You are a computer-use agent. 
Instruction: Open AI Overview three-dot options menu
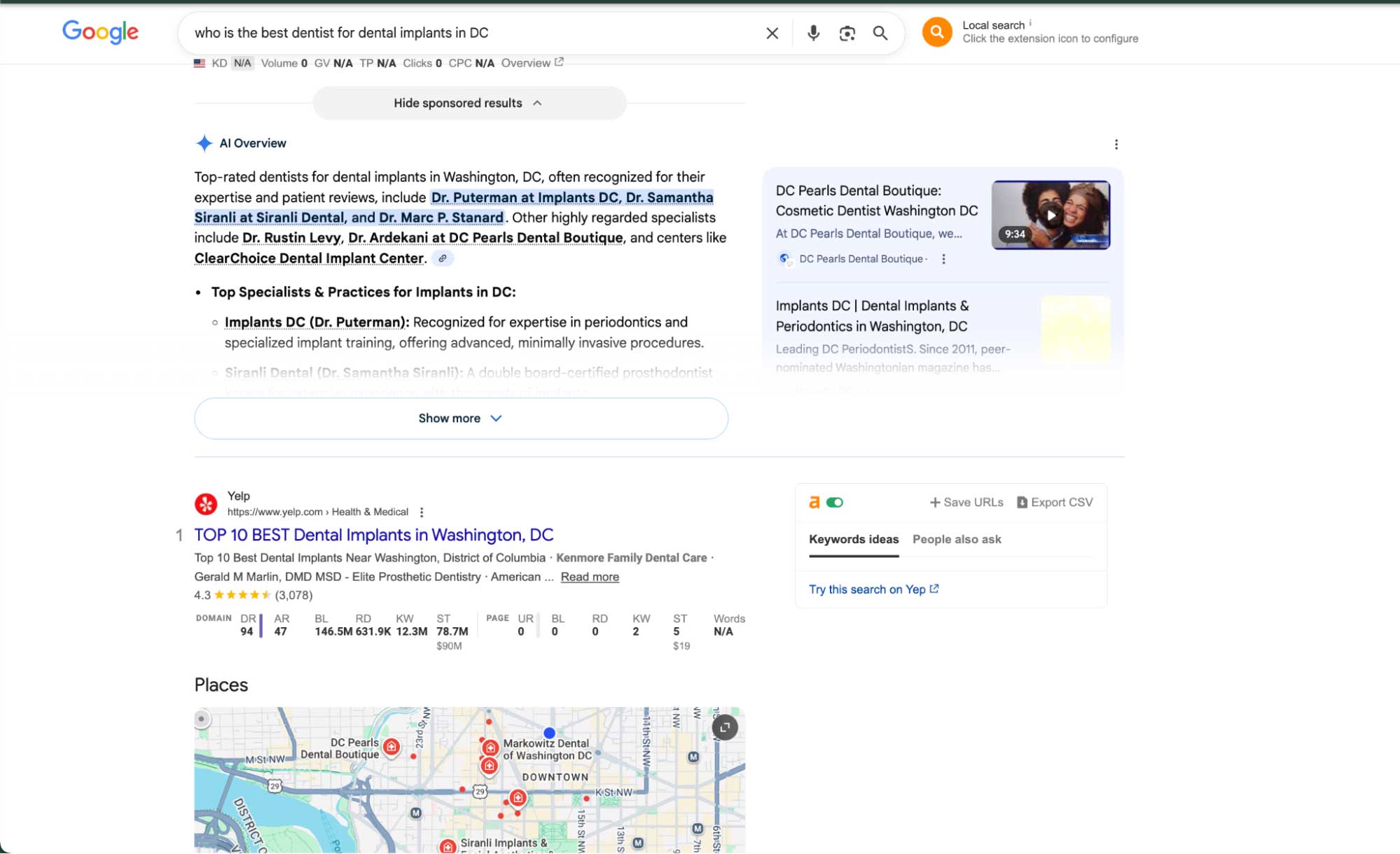(1116, 144)
